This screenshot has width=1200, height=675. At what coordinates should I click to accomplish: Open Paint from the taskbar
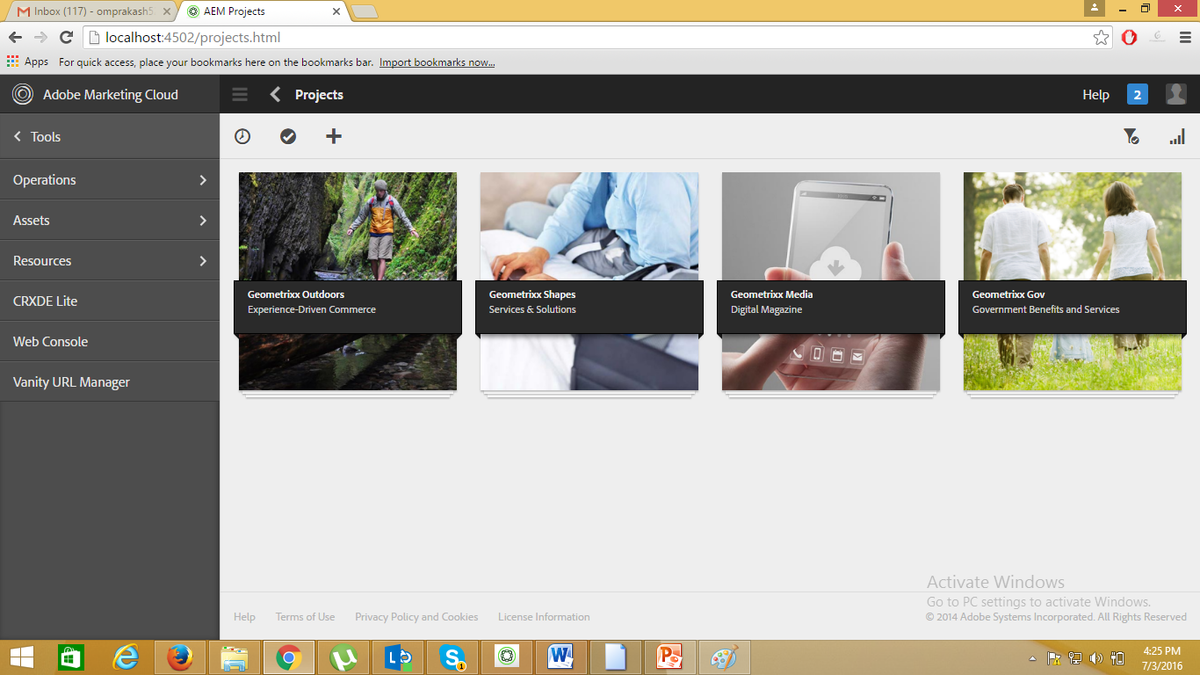click(724, 657)
